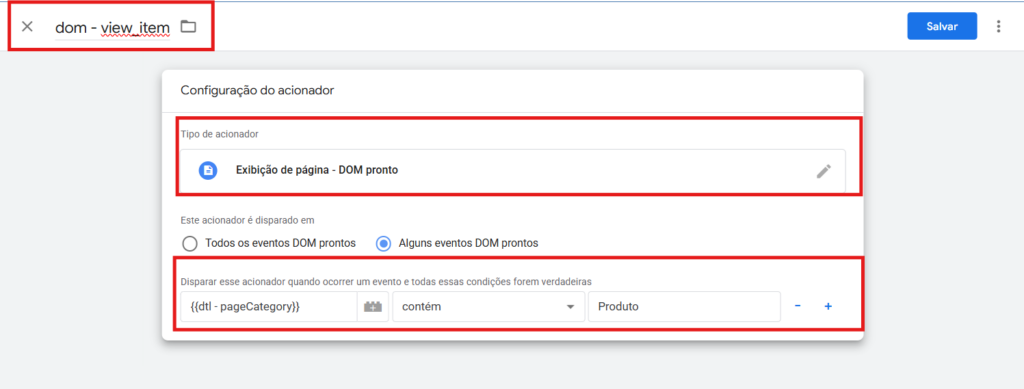Image resolution: width=1024 pixels, height=389 pixels.
Task: Select Todos os eventos DOM prontos radio
Action: point(189,243)
